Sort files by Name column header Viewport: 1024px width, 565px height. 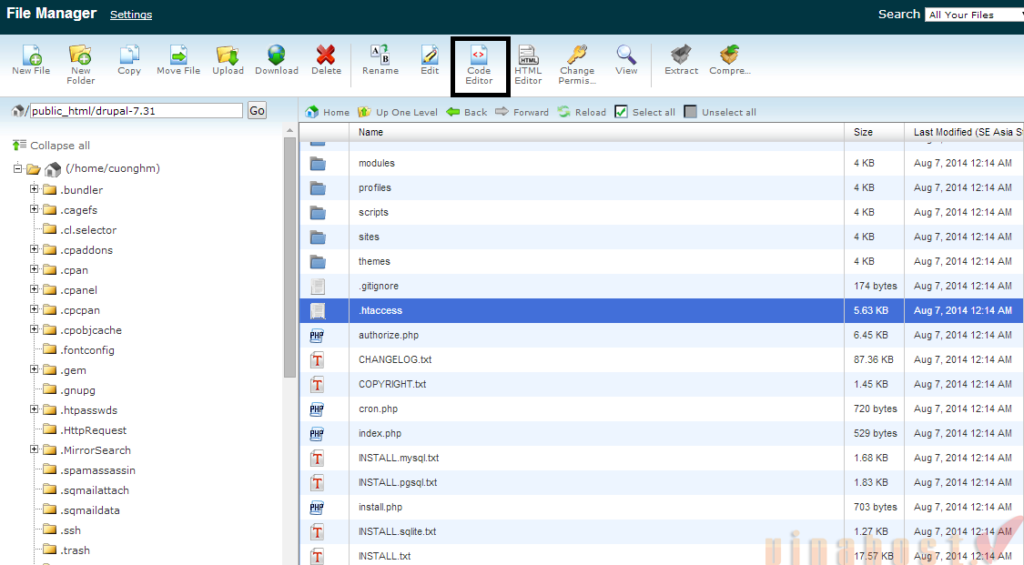pos(371,132)
